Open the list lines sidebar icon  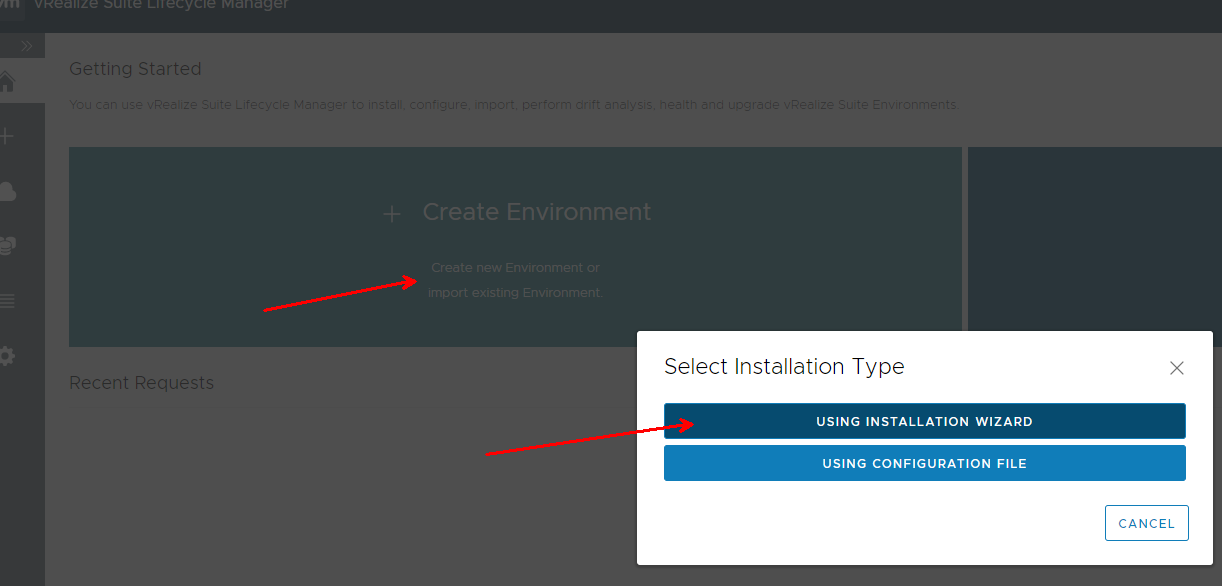8,301
